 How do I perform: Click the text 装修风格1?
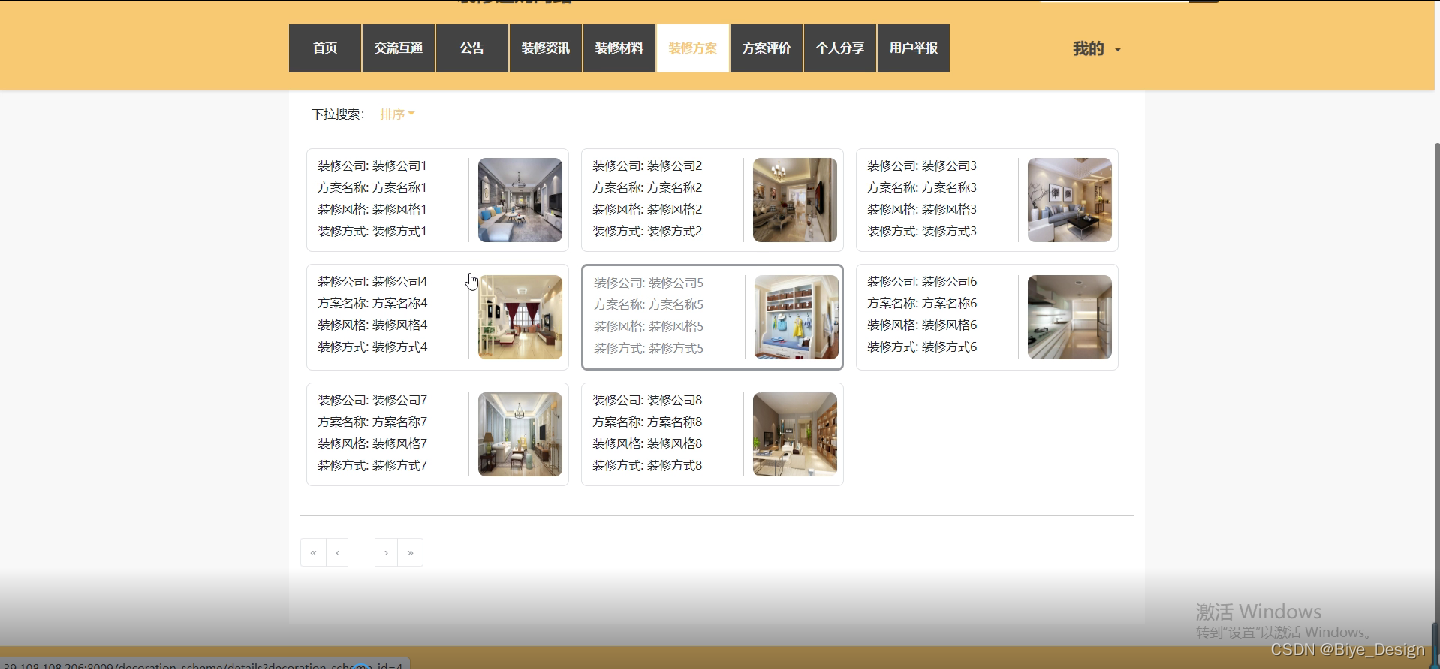point(400,210)
